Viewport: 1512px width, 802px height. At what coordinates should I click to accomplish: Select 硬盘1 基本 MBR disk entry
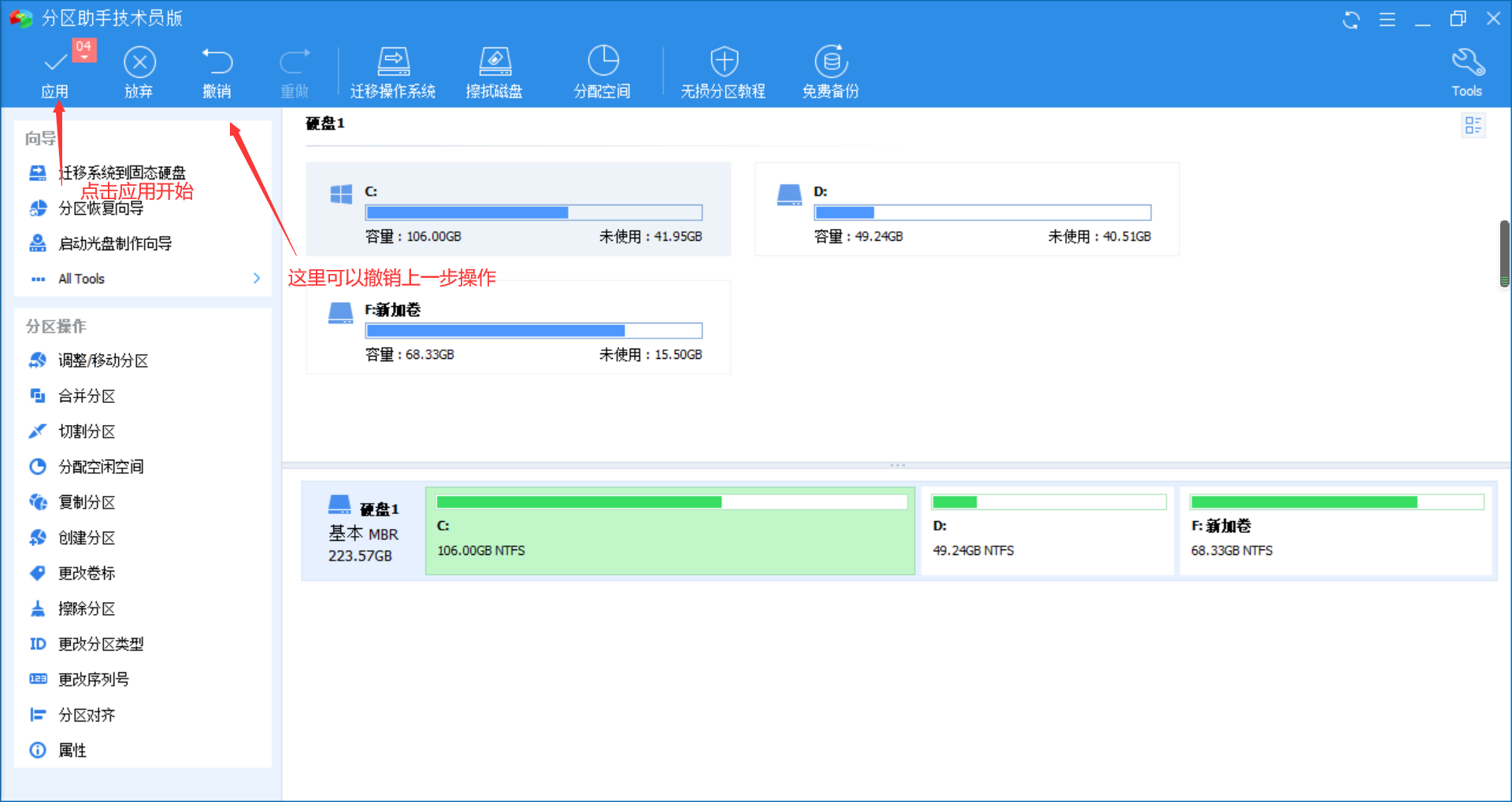pos(363,531)
